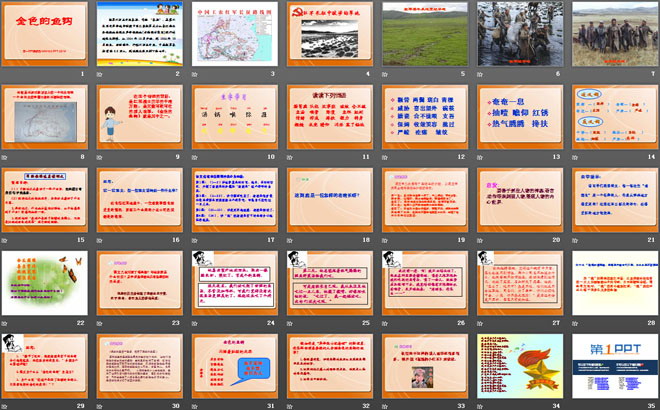660x410 pixels.
Task: Select slide 28 pale yellow text slide
Action: (x=615, y=283)
